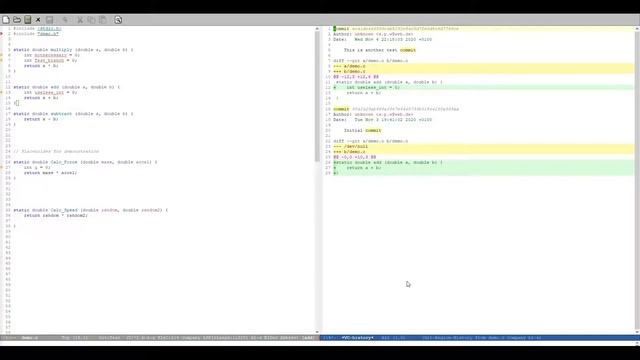Click the stdio.h include link on line 1
This screenshot has height=360, width=640.
click(x=49, y=29)
